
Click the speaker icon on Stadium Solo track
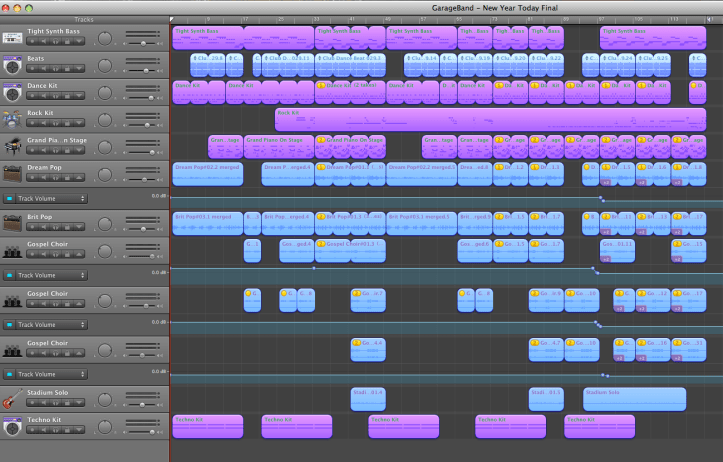point(44,403)
